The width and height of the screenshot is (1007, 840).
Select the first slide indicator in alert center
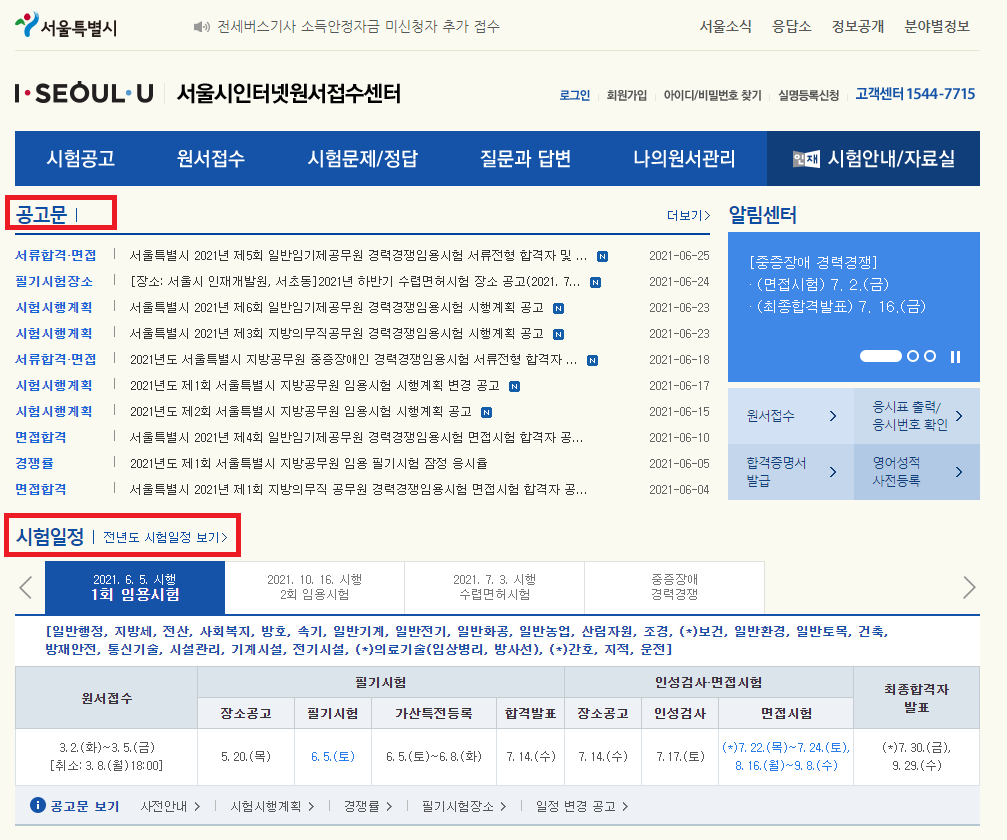tap(880, 356)
